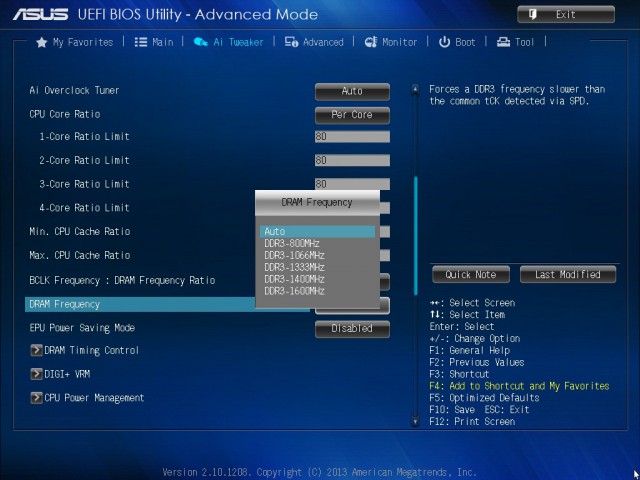This screenshot has width=640, height=480.
Task: Click the CPU Core Ratio label
Action: pos(64,114)
